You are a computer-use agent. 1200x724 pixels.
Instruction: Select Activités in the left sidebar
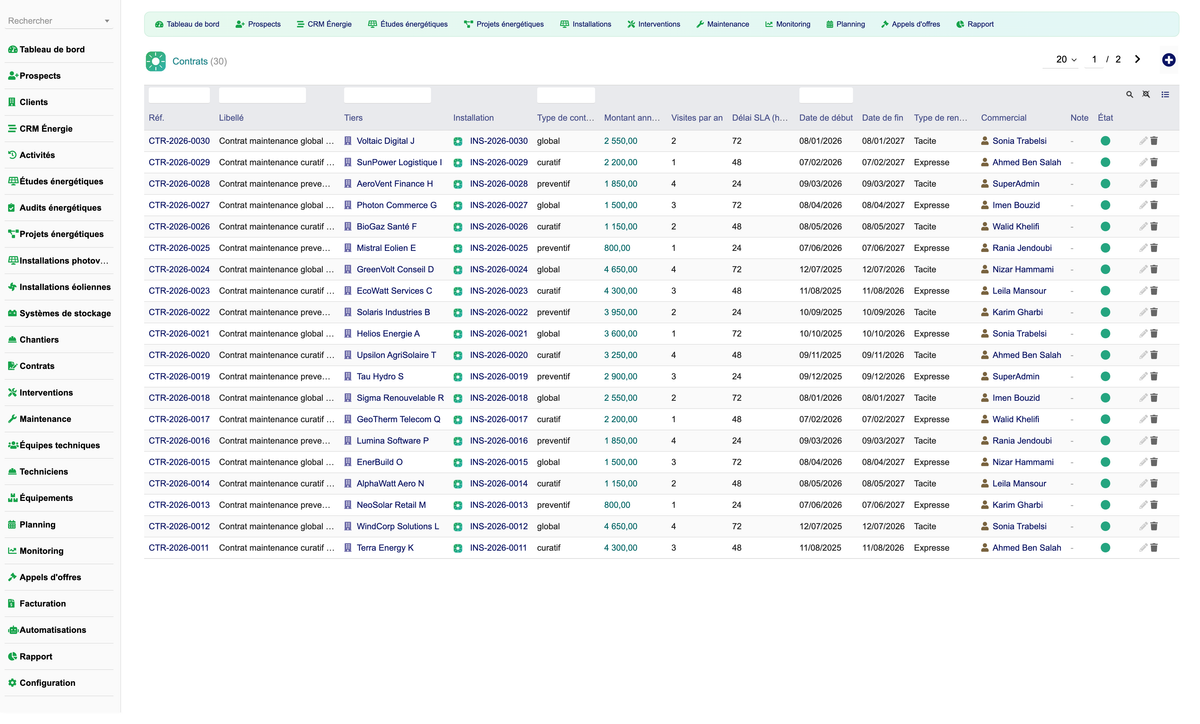[37, 155]
